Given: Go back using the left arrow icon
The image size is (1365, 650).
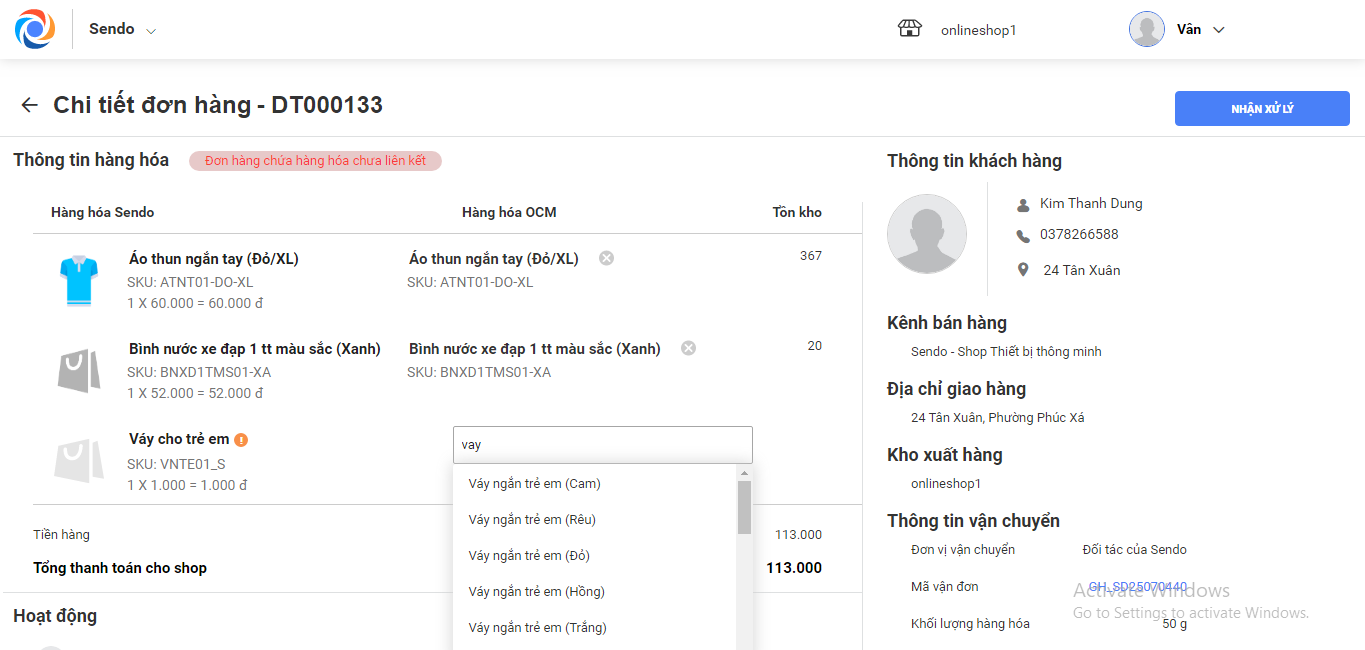Looking at the screenshot, I should point(29,105).
